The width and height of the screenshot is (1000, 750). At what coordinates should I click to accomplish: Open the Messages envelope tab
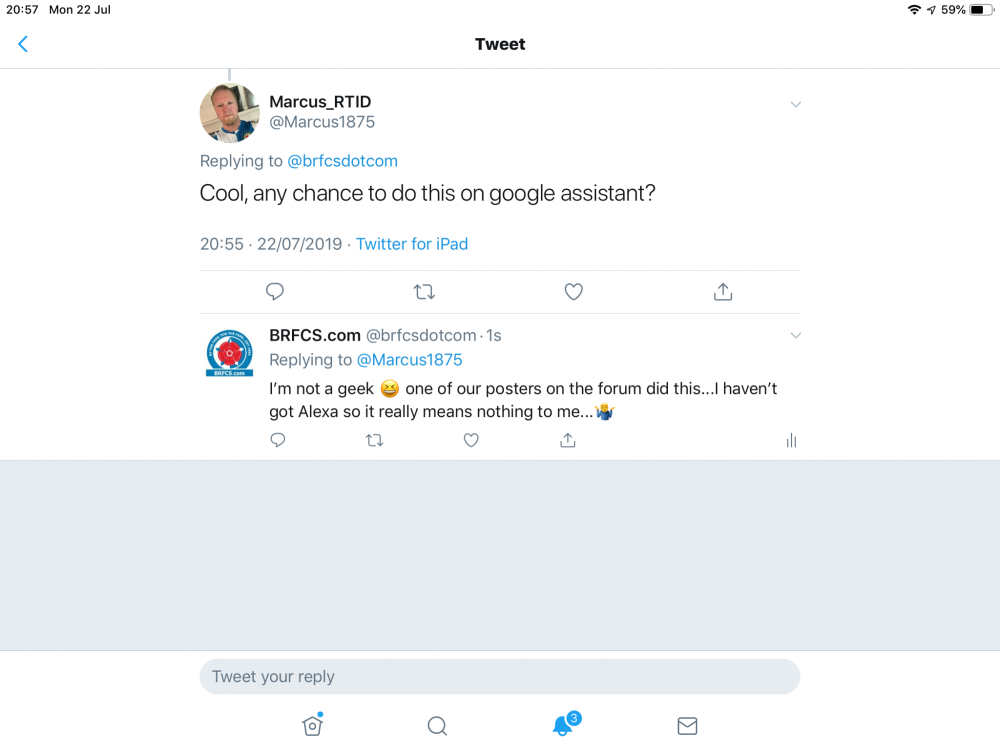click(687, 726)
